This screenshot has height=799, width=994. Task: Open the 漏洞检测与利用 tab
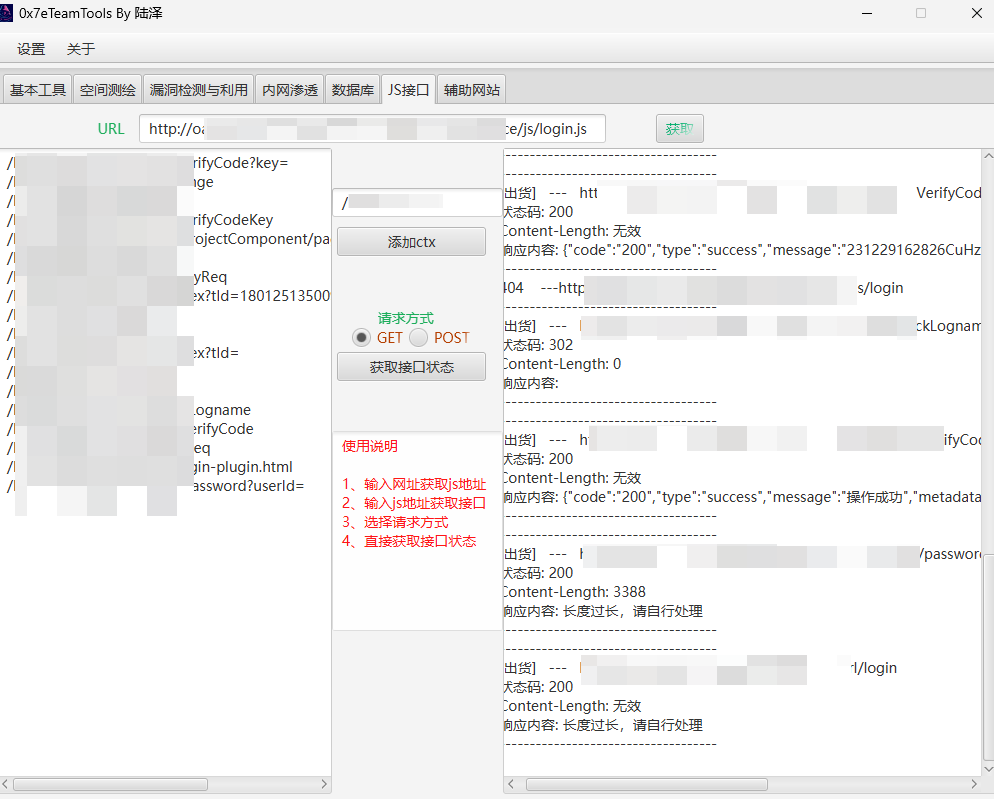(198, 90)
